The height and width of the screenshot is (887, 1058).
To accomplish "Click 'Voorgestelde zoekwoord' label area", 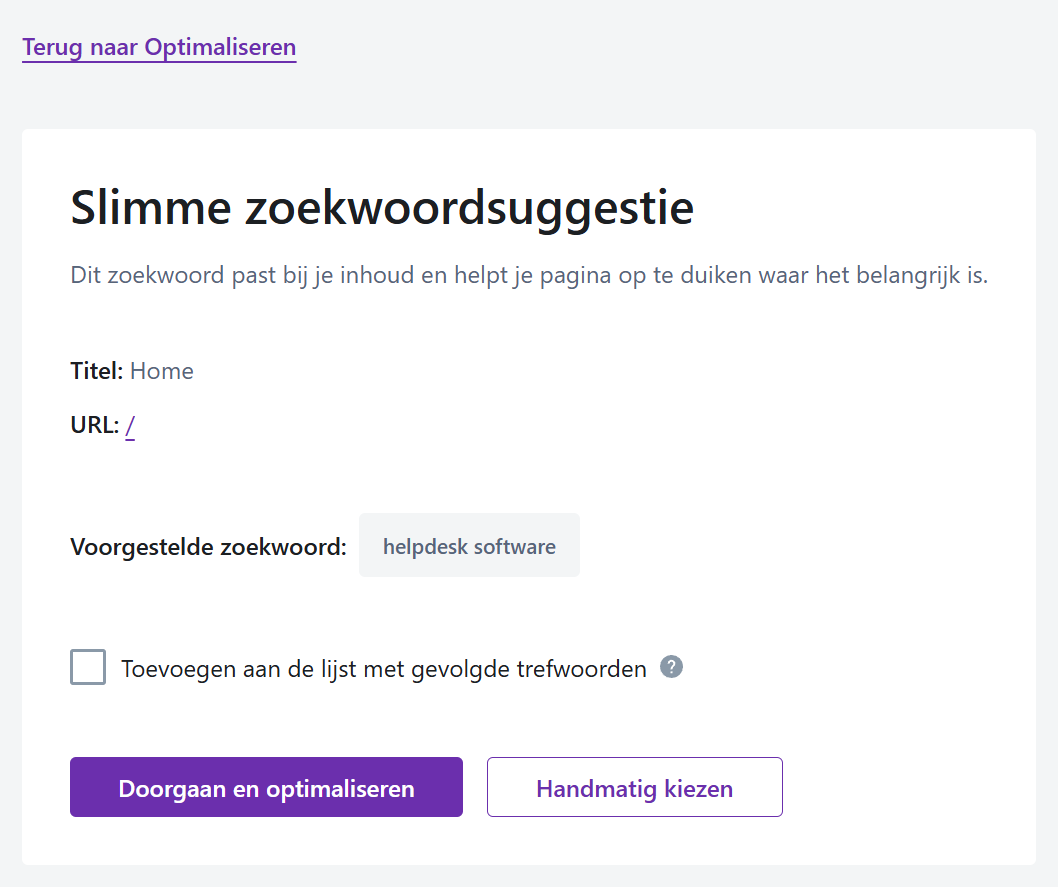I will pos(207,546).
